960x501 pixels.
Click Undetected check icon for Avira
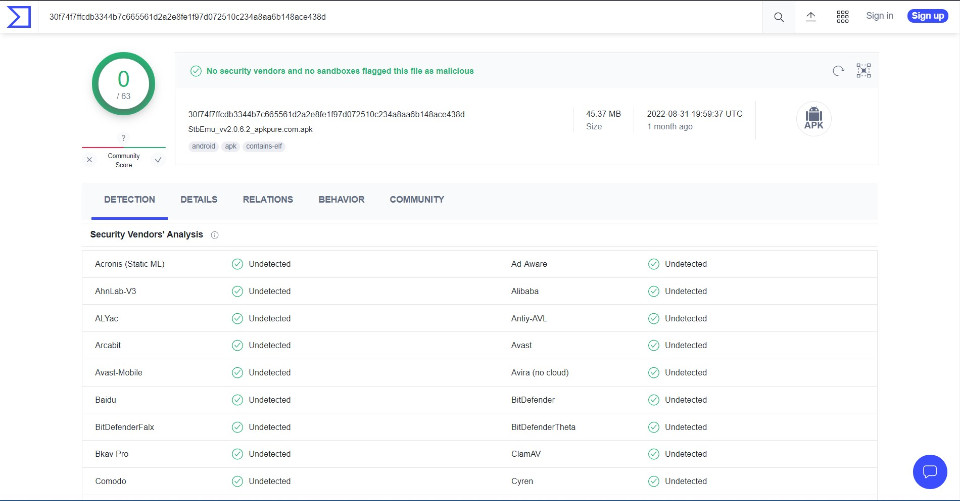tap(654, 372)
